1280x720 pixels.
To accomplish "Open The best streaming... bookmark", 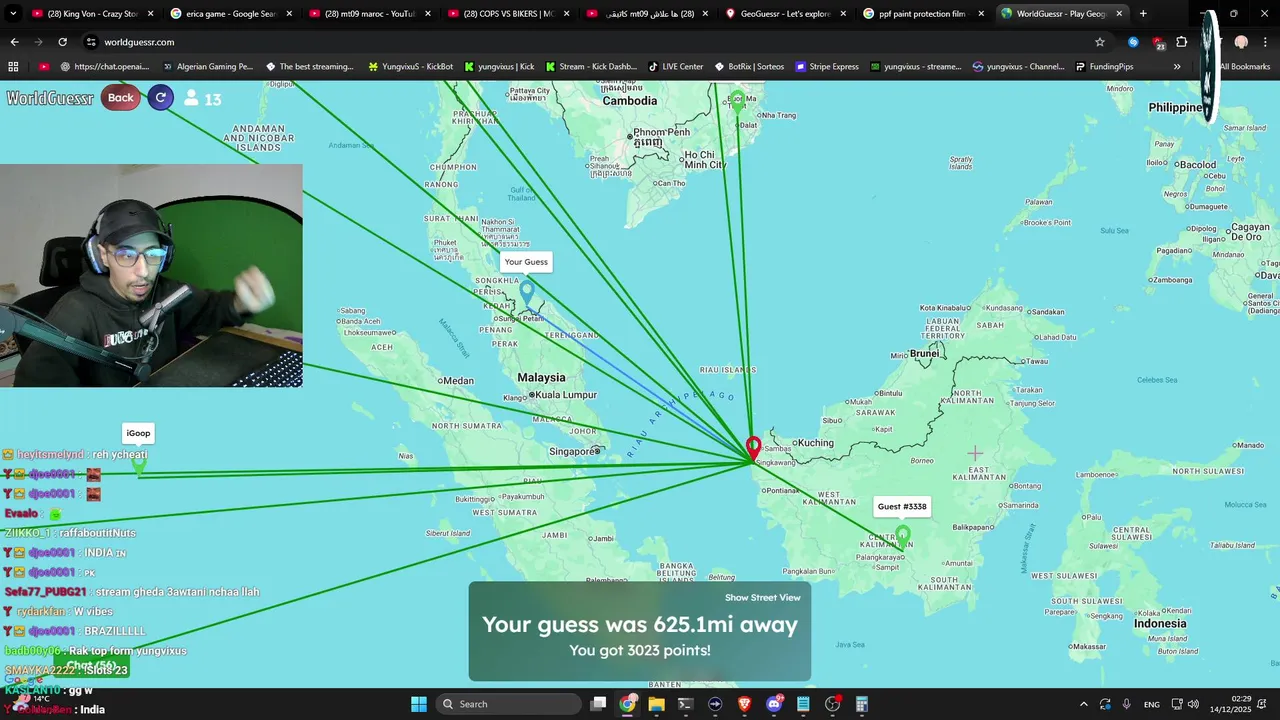I will [309, 67].
